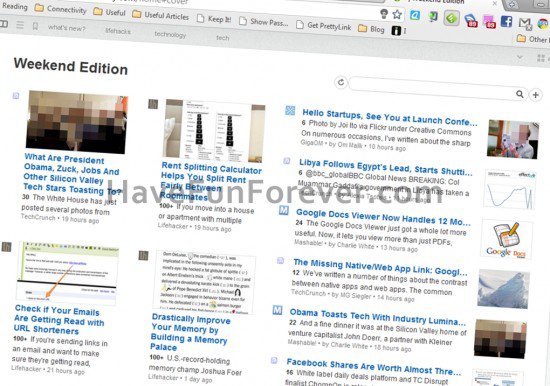Viewport: 550px width, 386px height.
Task: Click the 'Show Pass...' bookmarklet
Action: [264, 22]
